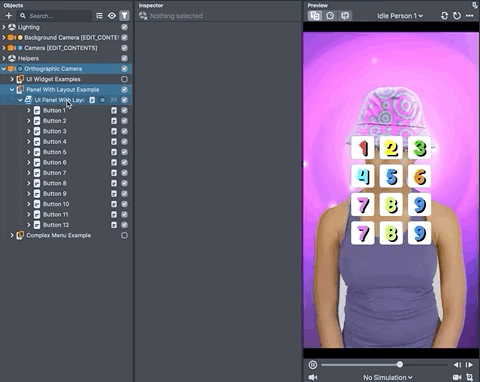
Task: Open the Preview three-dots more menu
Action: click(x=470, y=16)
